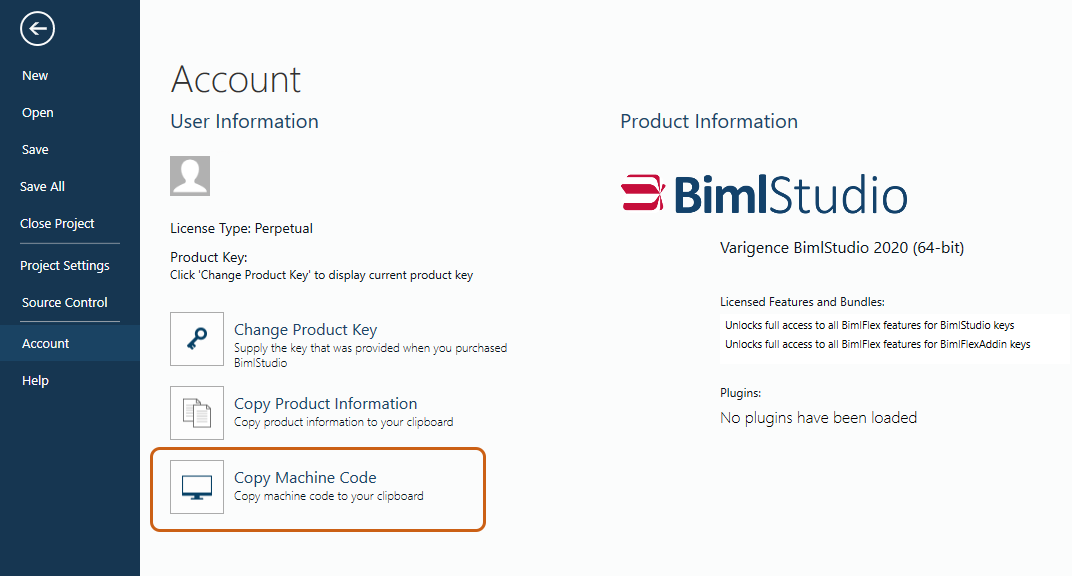The width and height of the screenshot is (1072, 576).
Task: Click the back arrow circle icon
Action: coord(37,29)
